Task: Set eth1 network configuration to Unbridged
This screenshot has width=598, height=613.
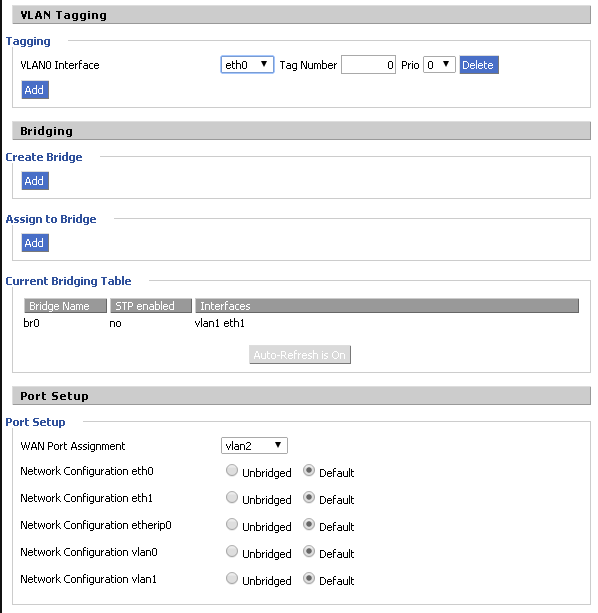Action: tap(232, 497)
